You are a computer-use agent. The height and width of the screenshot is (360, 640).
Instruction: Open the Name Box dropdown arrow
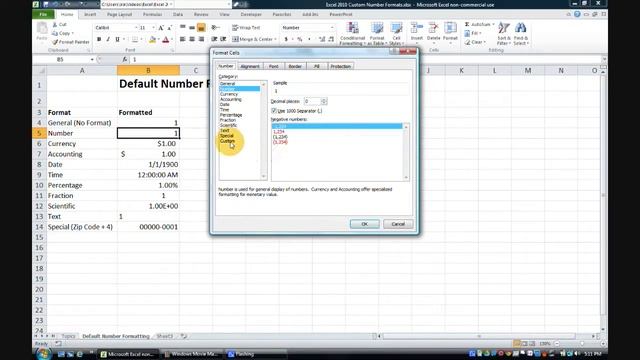coord(92,60)
